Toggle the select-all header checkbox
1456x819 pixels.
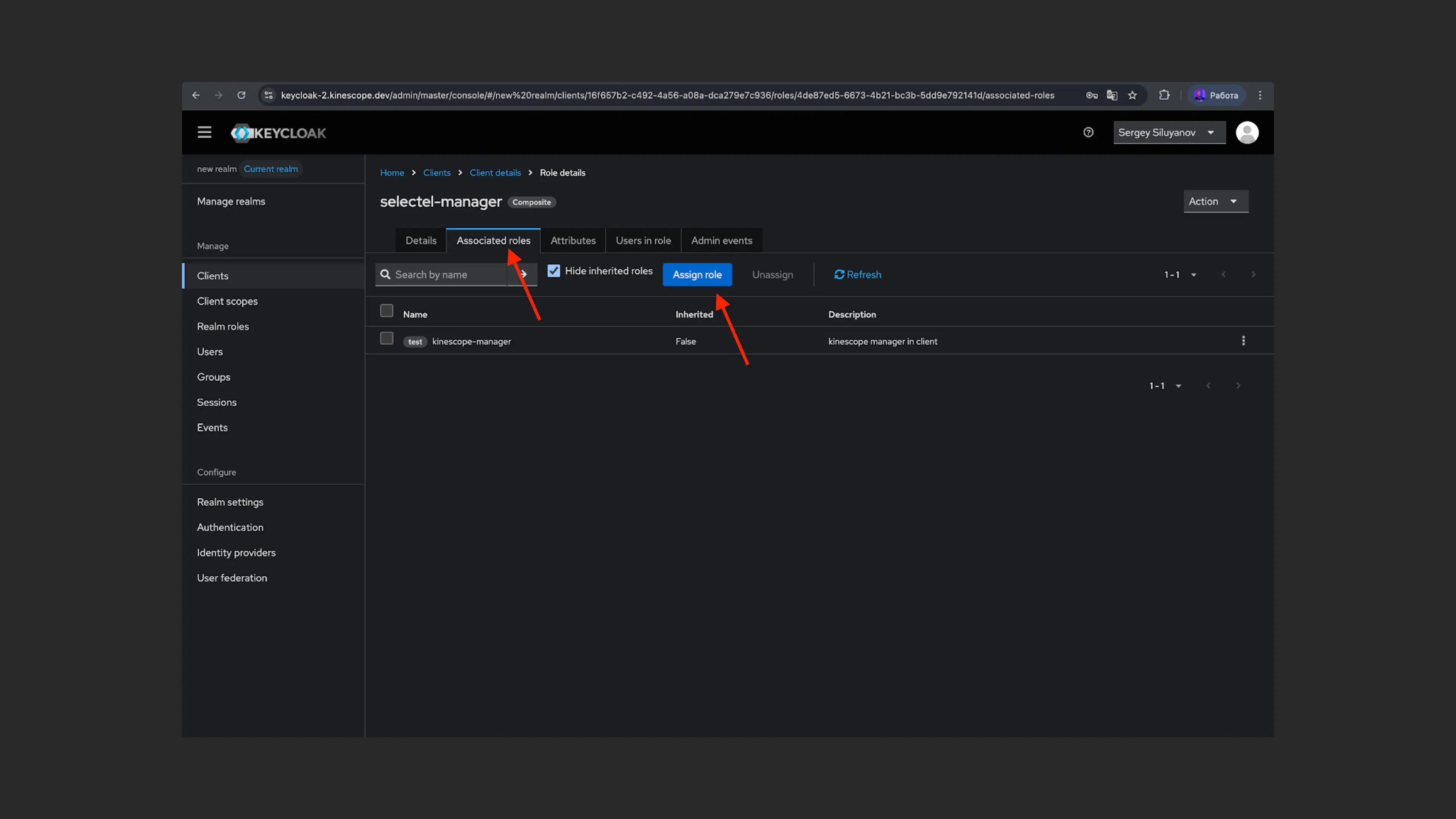tap(387, 311)
